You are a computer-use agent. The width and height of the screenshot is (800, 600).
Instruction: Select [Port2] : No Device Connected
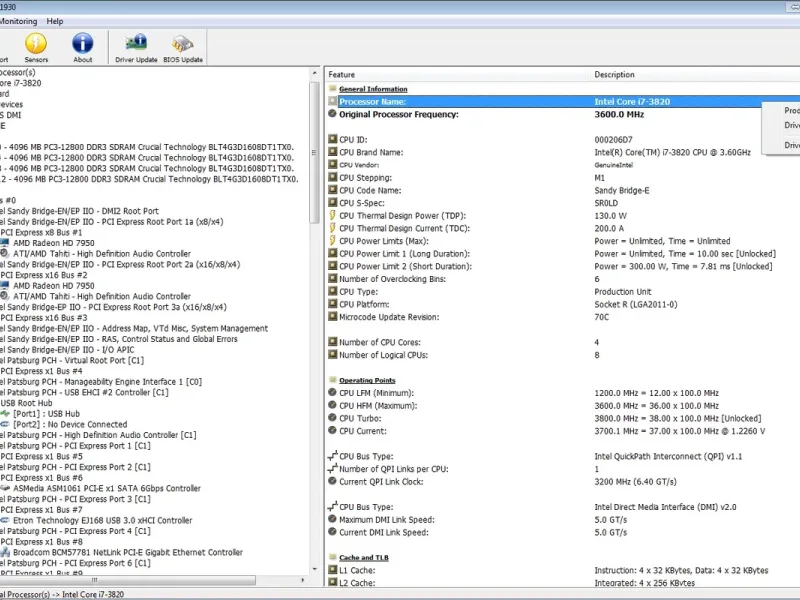(70, 424)
